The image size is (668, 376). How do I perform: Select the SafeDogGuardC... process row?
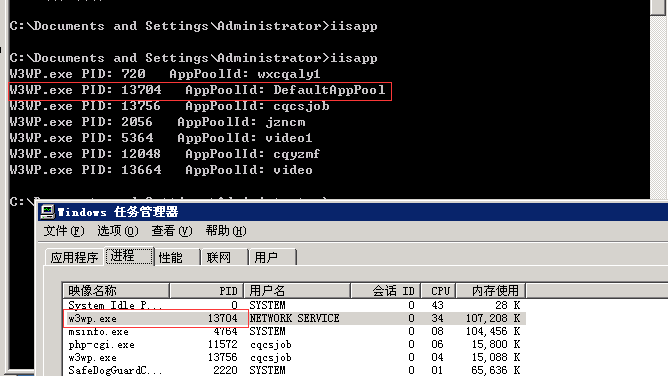tap(294, 370)
